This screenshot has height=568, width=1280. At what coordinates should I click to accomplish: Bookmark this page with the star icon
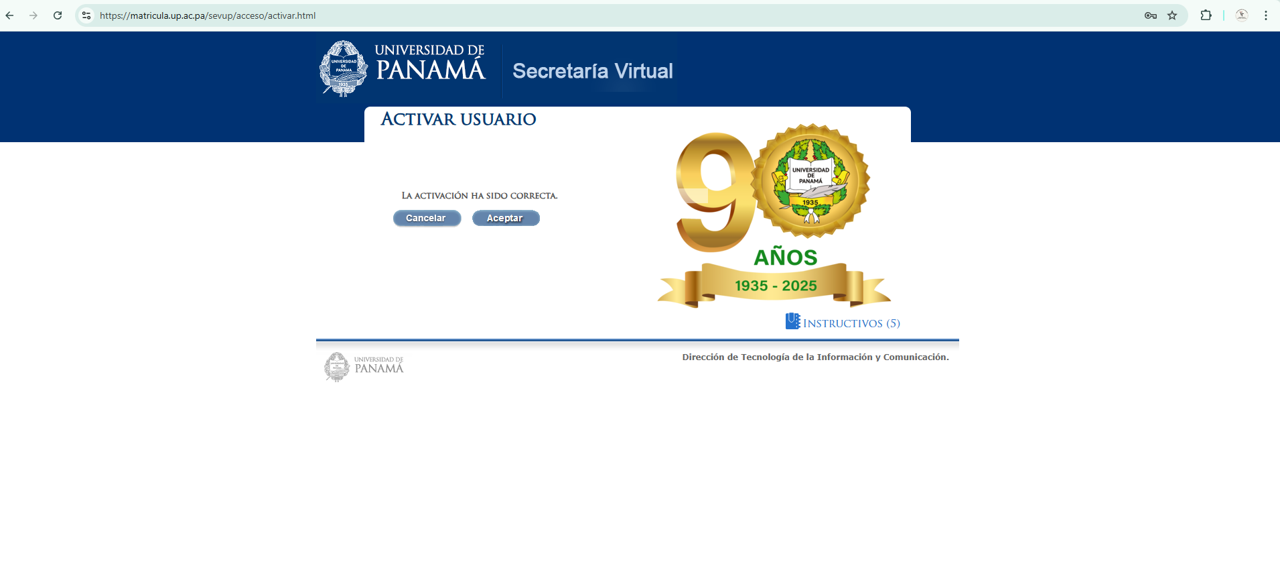(x=1172, y=15)
